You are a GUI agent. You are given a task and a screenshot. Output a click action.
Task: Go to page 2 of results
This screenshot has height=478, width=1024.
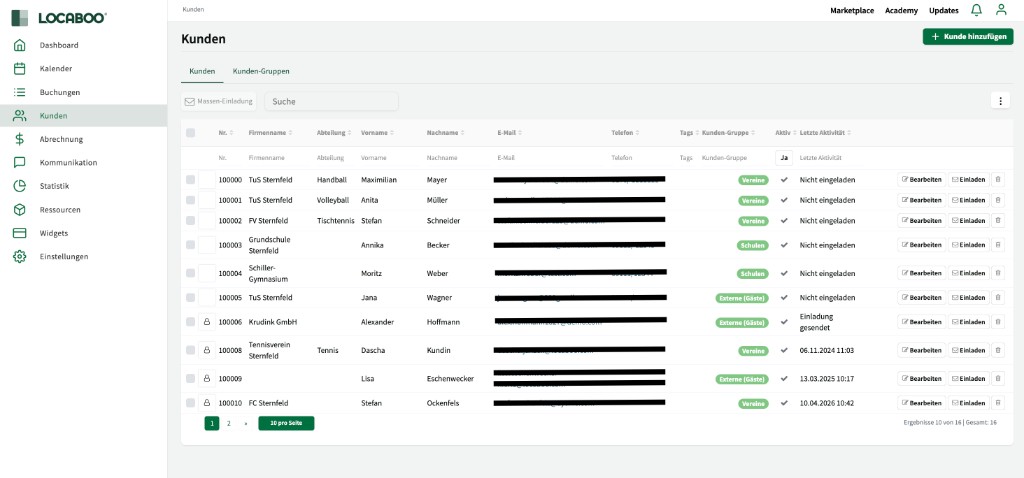click(x=229, y=423)
